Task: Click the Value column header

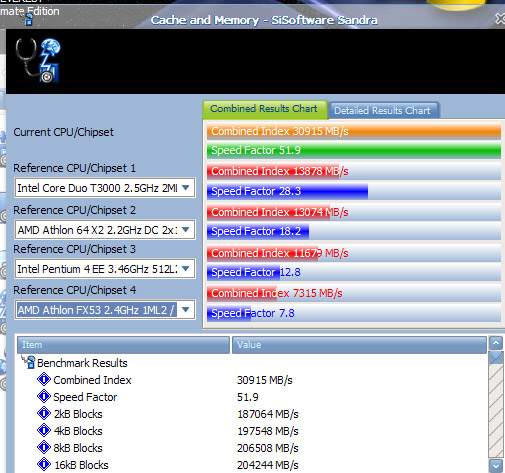Action: point(359,345)
